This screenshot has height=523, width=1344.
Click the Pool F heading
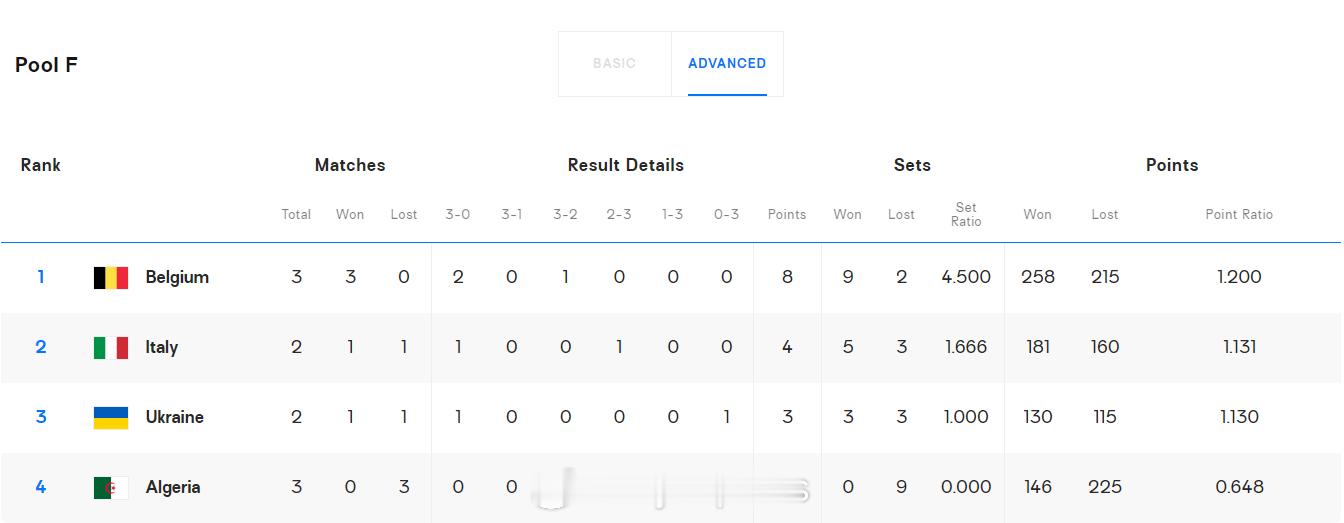tap(46, 65)
